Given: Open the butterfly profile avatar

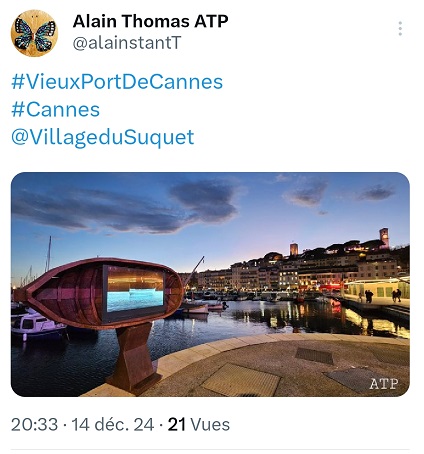Looking at the screenshot, I should pos(34,33).
